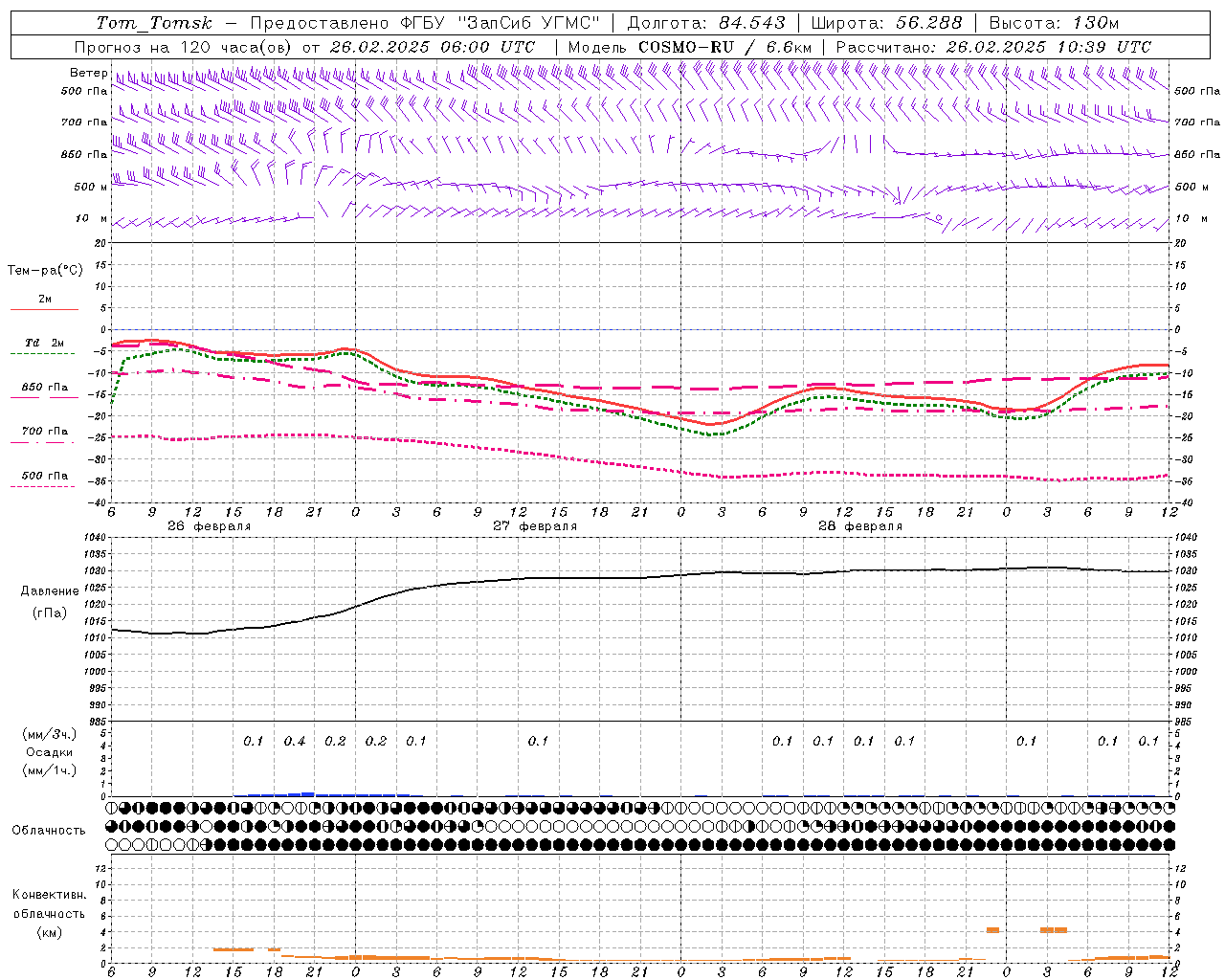Click the 850 гПа temperature legend dashed line
Screen dimensions: 1225x980
tap(42, 398)
